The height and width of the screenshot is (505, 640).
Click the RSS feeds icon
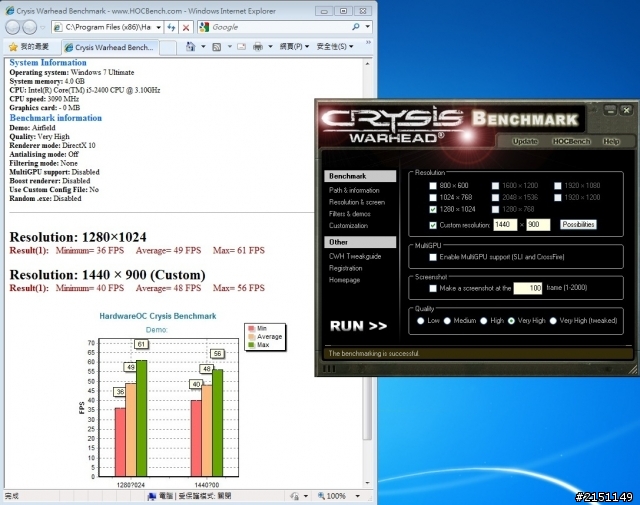(217, 47)
